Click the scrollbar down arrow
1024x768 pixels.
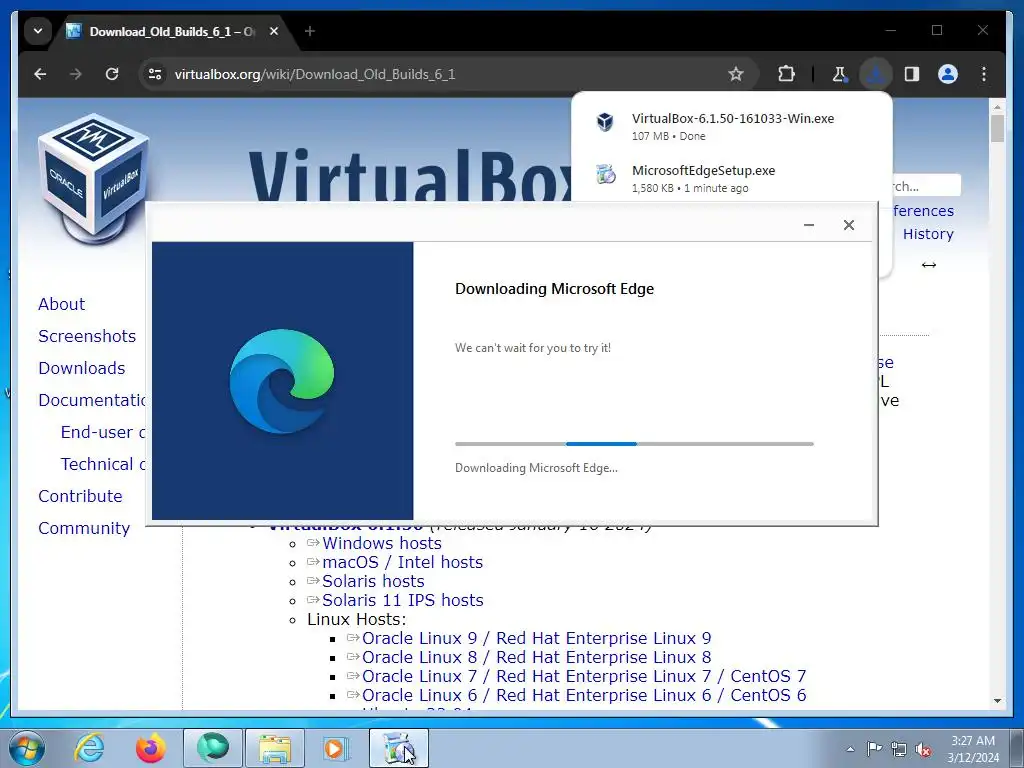click(x=997, y=701)
